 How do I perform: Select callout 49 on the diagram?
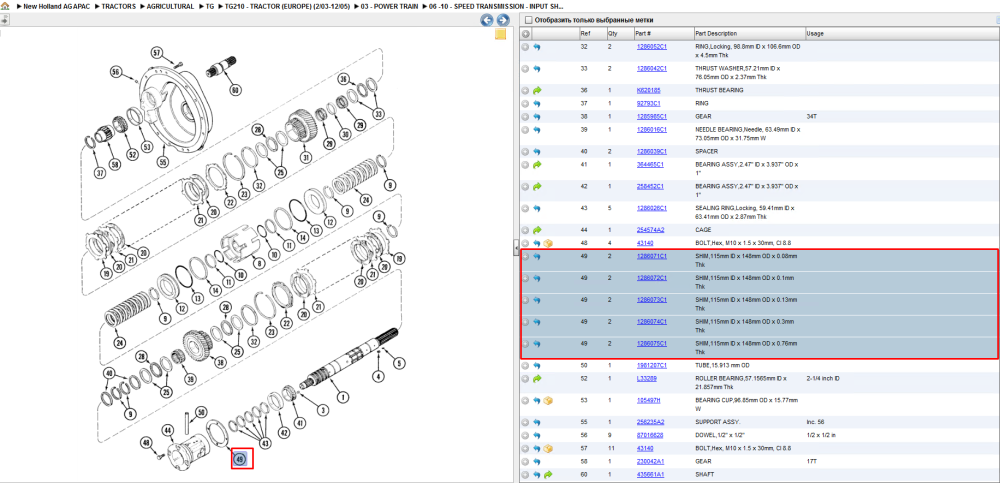(x=240, y=459)
